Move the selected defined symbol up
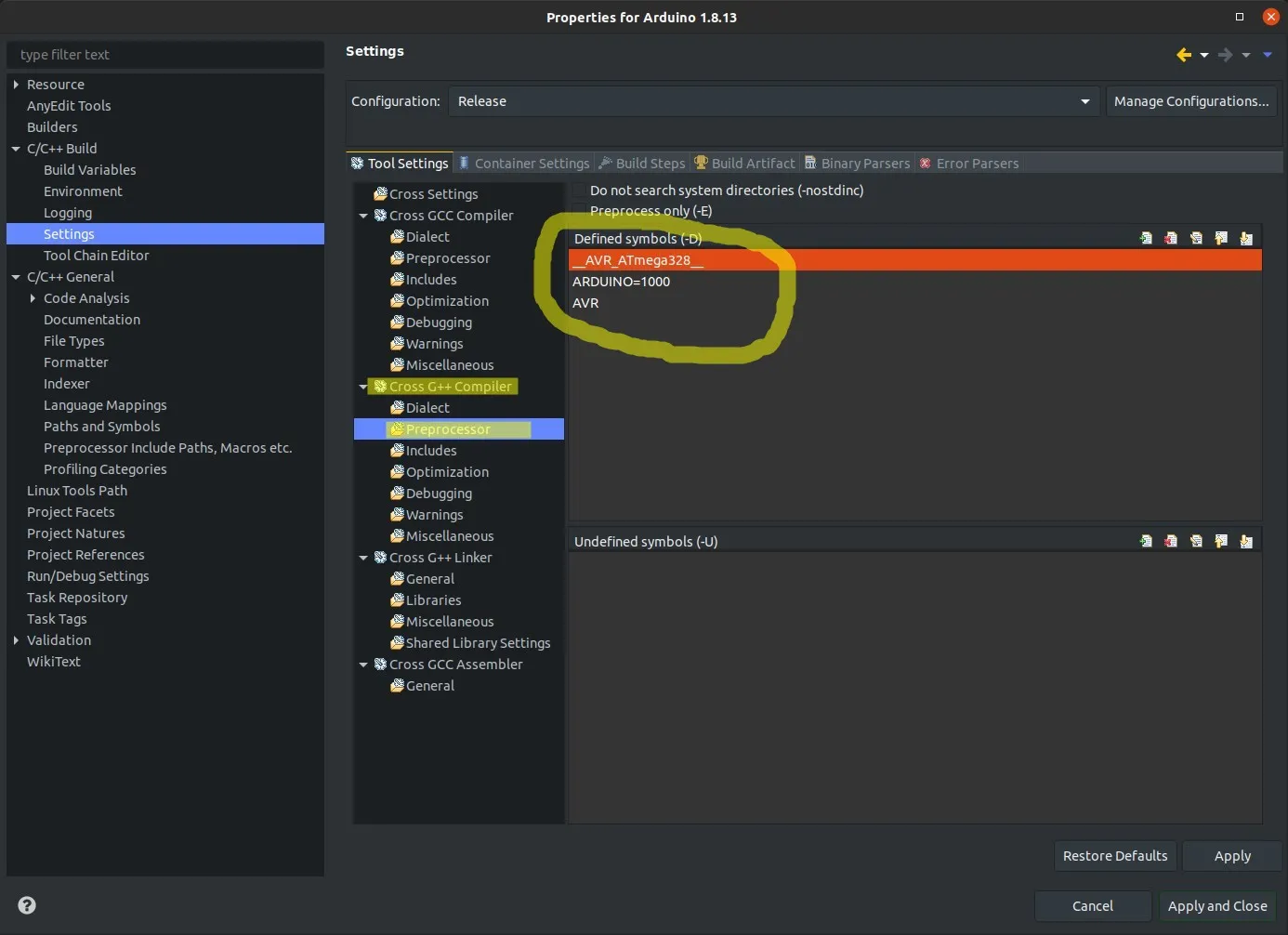The image size is (1288, 935). (x=1221, y=238)
